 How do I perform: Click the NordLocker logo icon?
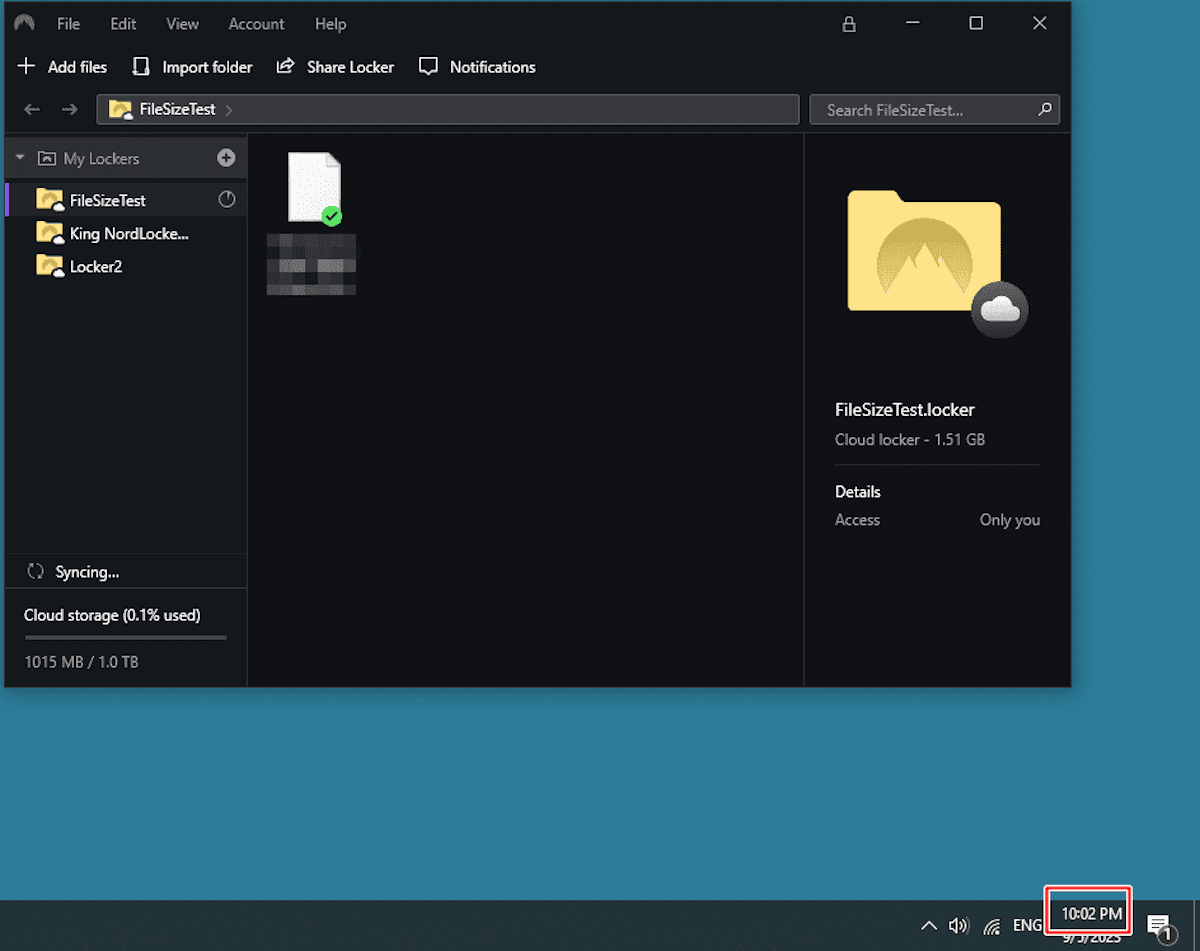[x=24, y=23]
